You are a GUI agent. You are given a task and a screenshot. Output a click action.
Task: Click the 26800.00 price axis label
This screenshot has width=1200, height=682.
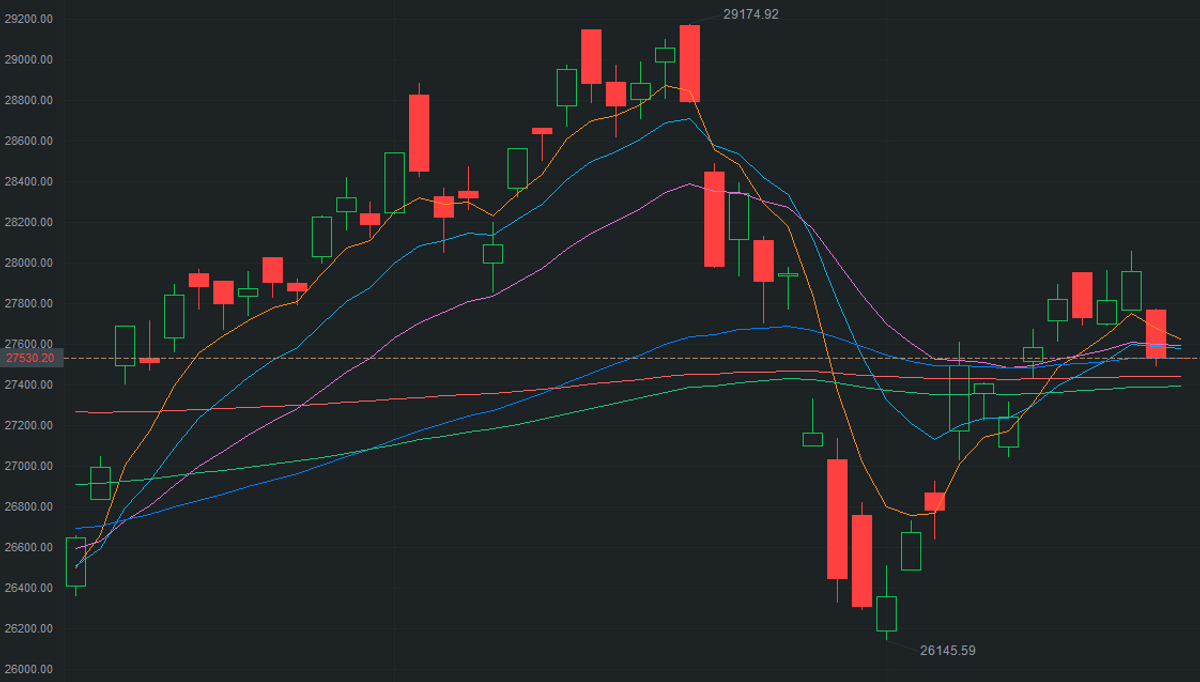point(31,507)
